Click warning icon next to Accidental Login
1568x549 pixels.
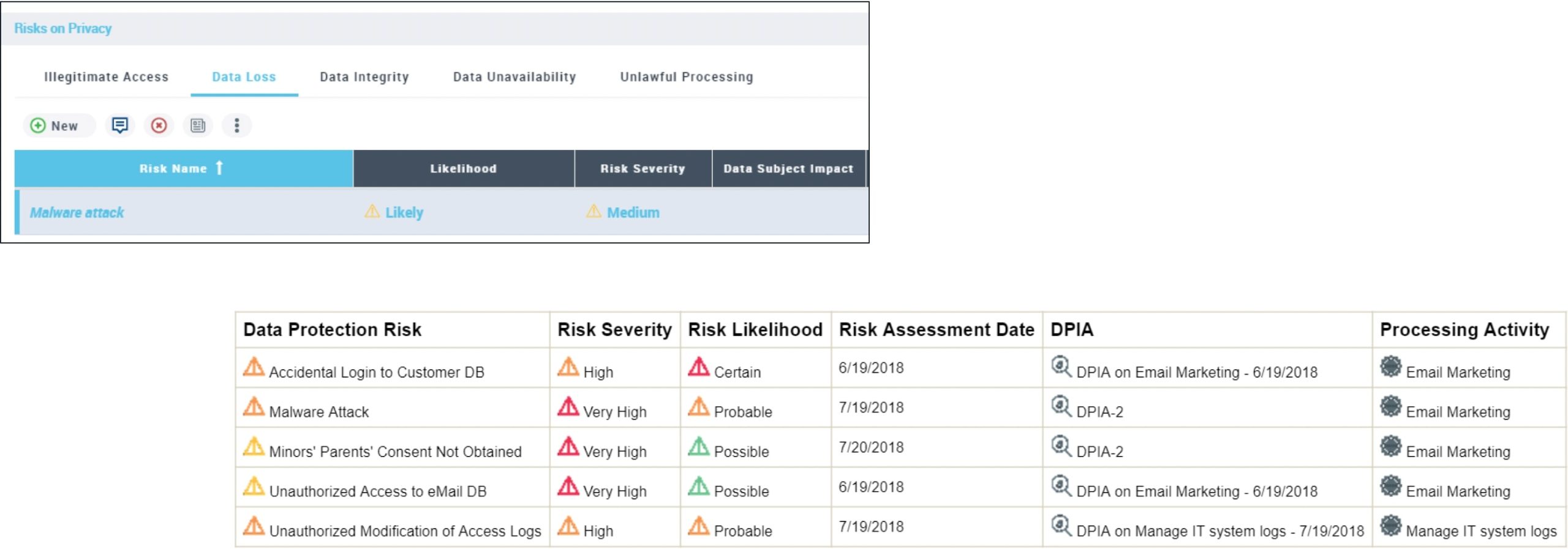click(254, 367)
